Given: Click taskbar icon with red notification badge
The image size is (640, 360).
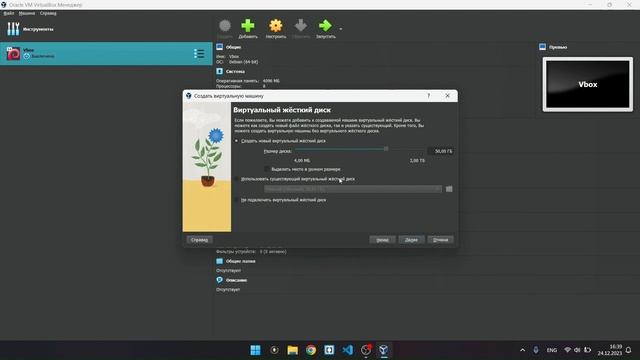Looking at the screenshot, I should pyautogui.click(x=366, y=350).
